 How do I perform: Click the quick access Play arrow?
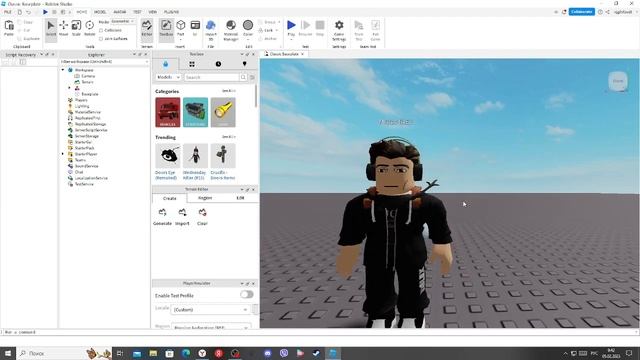coord(45,12)
